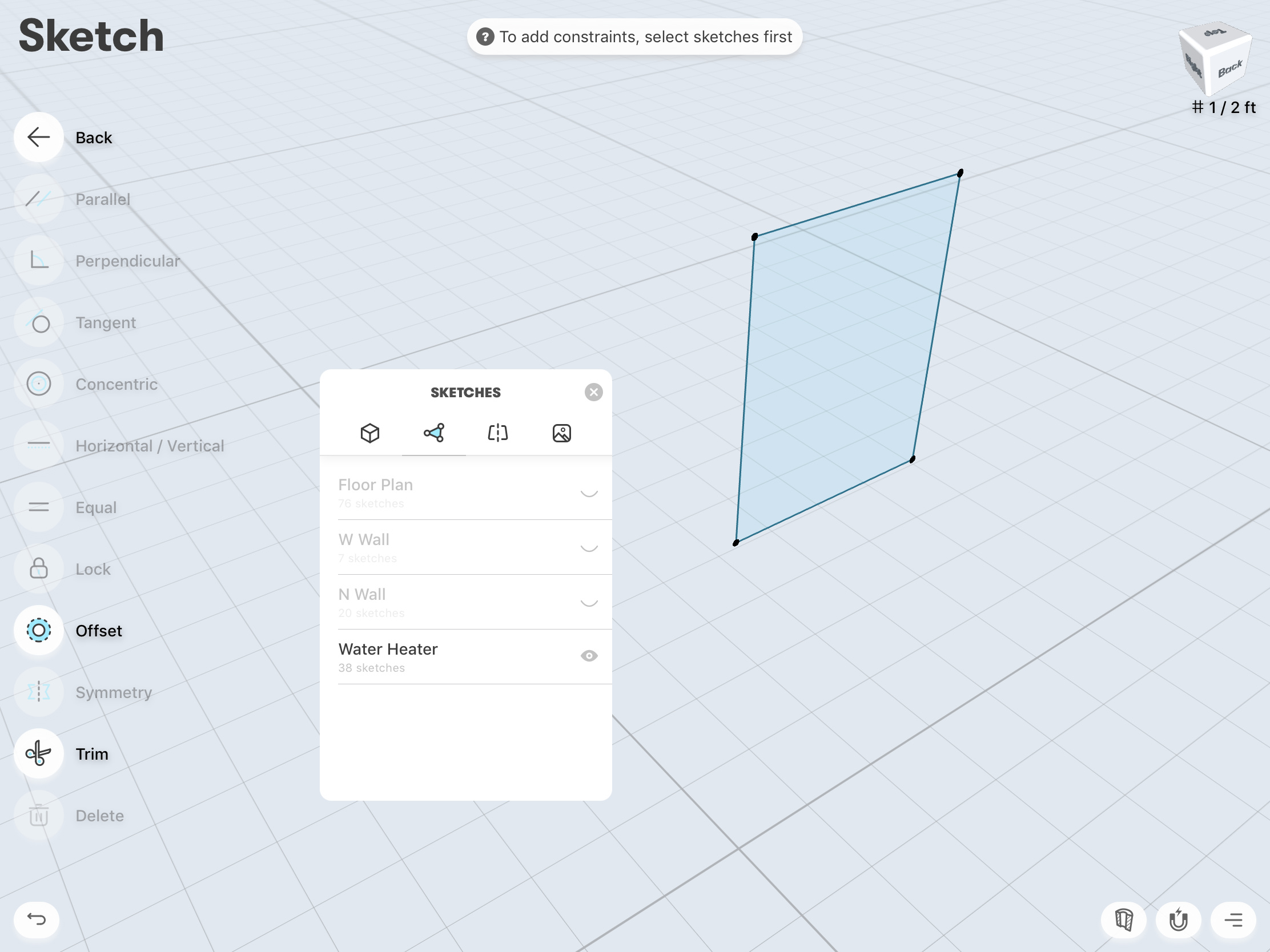1270x952 pixels.
Task: Toggle the magnet snapping icon
Action: (x=1178, y=920)
